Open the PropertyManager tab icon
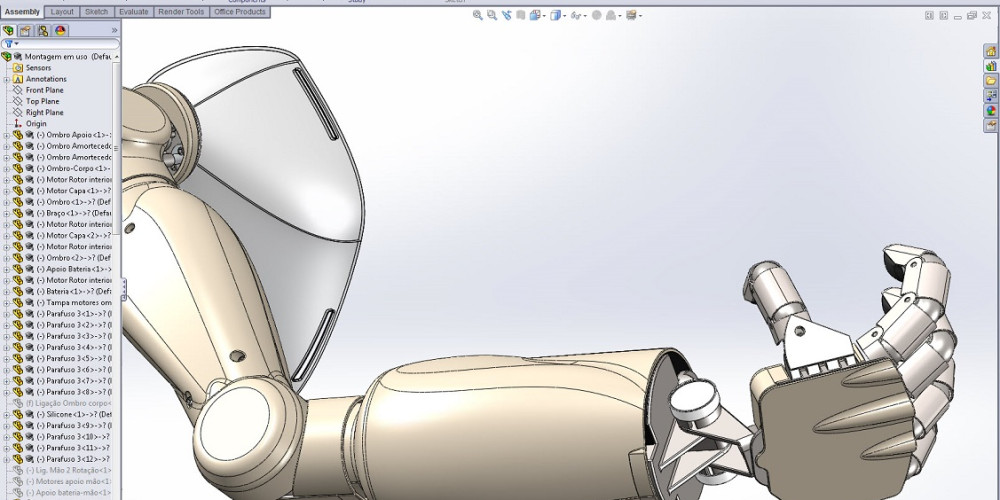The width and height of the screenshot is (1000, 500). tap(26, 30)
